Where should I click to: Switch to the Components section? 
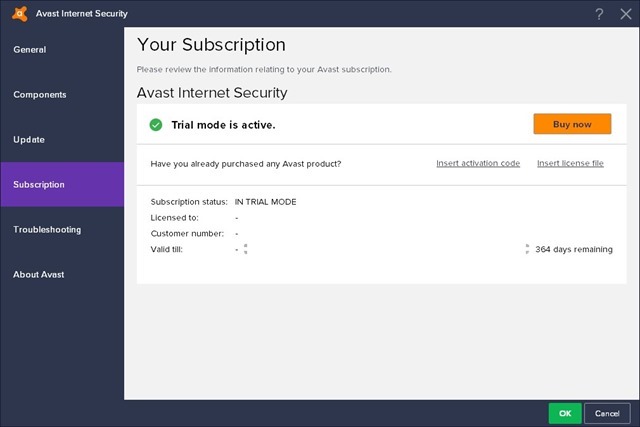click(40, 94)
